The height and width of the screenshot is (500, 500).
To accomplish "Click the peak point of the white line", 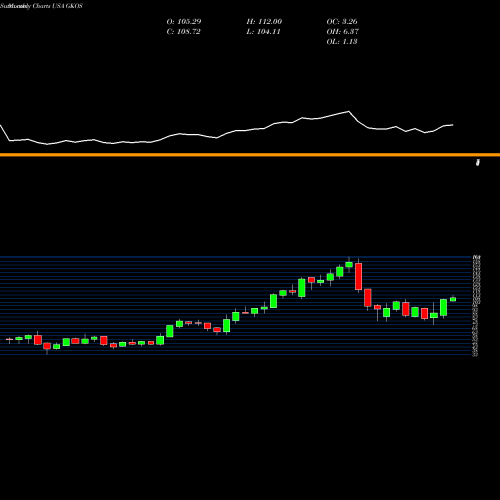I will 349,111.
